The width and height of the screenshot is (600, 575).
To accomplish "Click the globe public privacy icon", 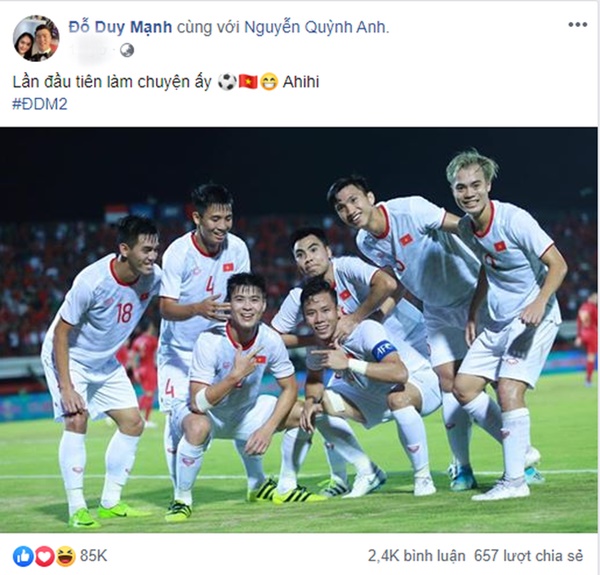I will pos(127,49).
